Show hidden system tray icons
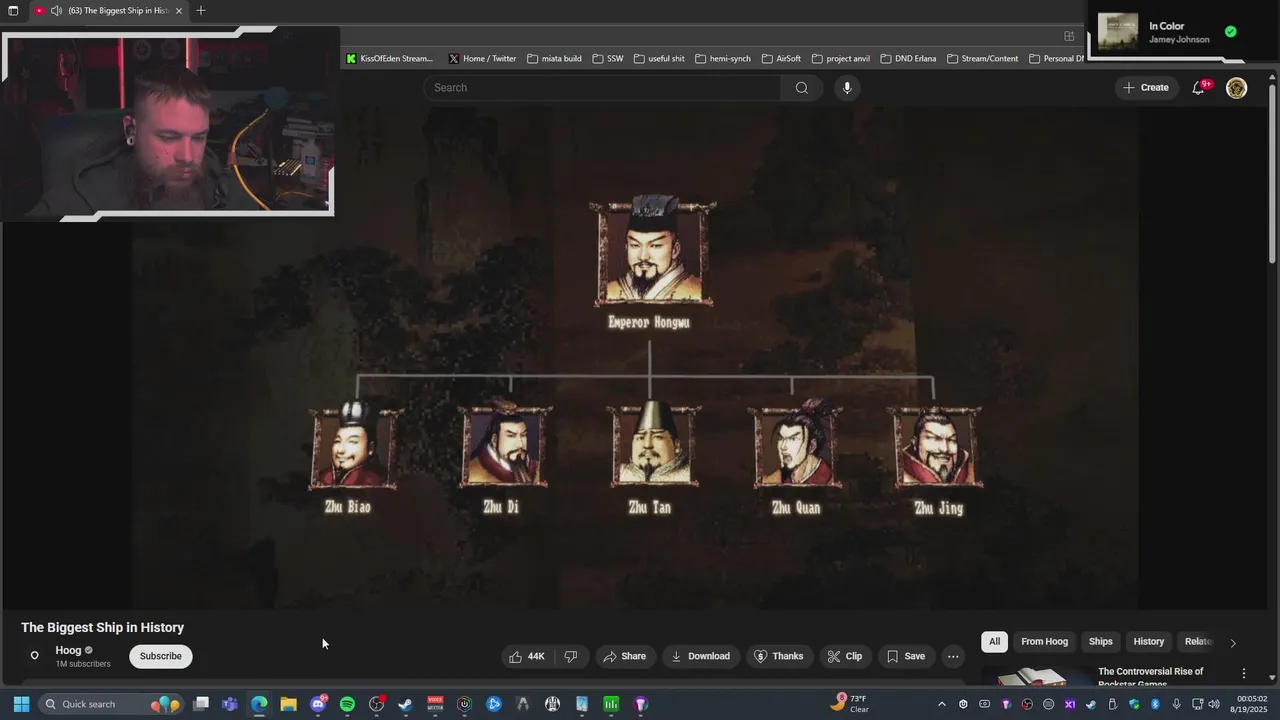This screenshot has height=720, width=1280. (x=941, y=704)
